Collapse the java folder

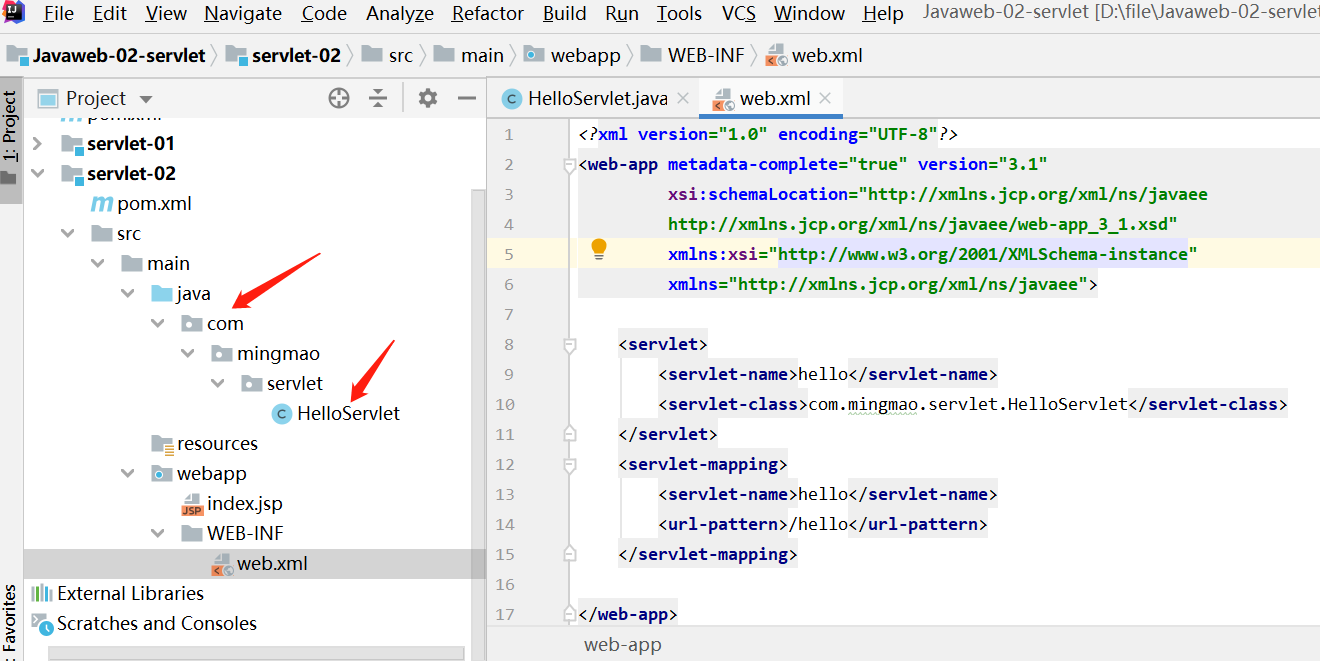coord(128,294)
